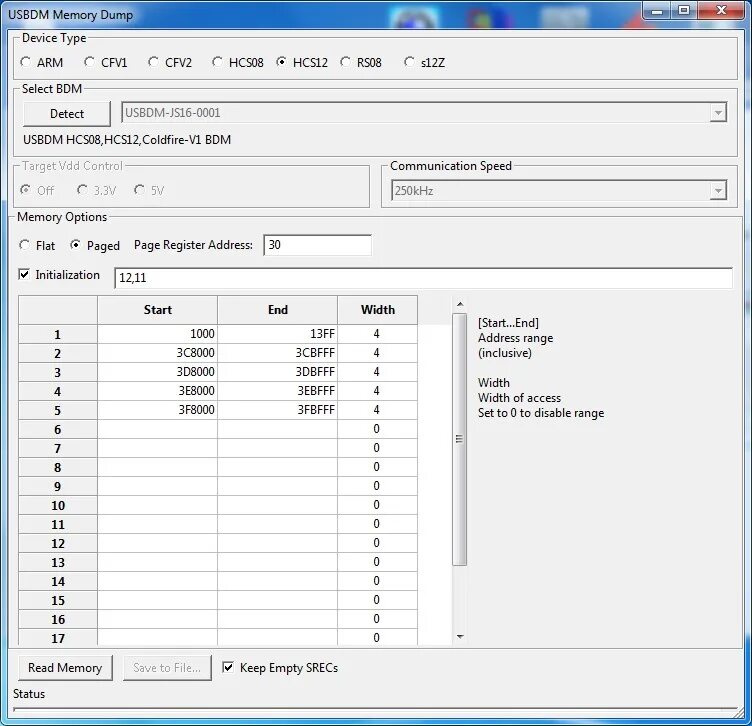Click the End column header
The image size is (752, 726).
pos(278,310)
